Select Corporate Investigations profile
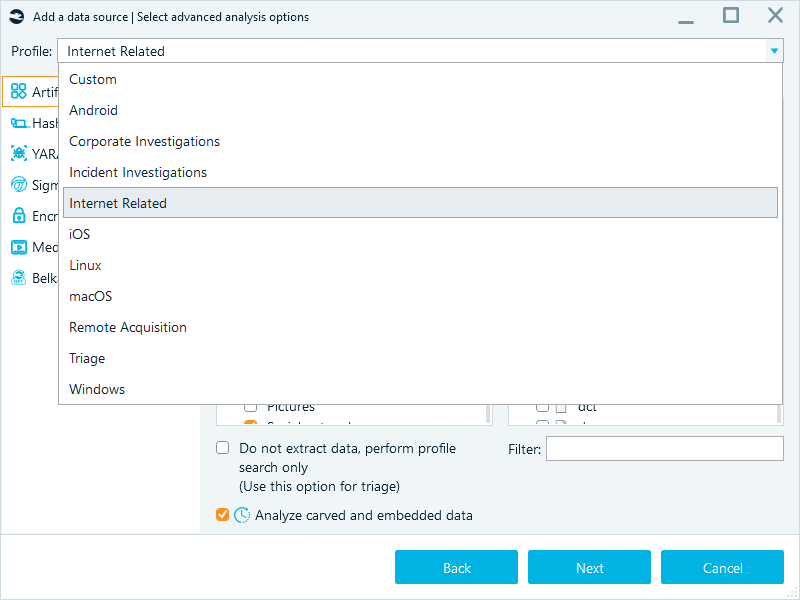 tap(144, 141)
